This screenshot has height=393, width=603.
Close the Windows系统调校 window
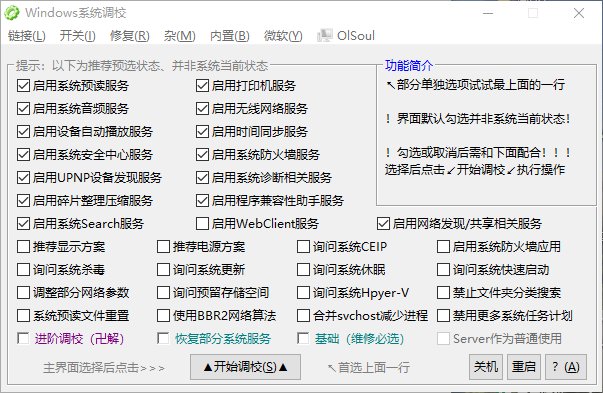click(x=579, y=13)
